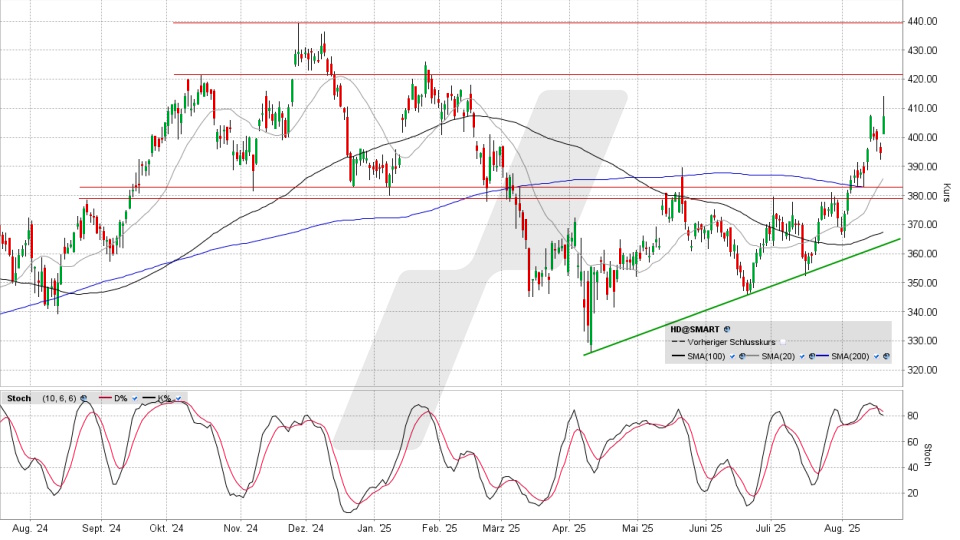Viewport: 960px width, 540px height.
Task: Click the Feb. '25 date label
Action: (x=440, y=528)
